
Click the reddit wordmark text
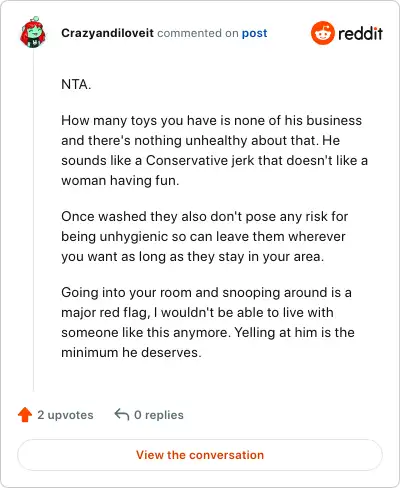[x=360, y=33]
